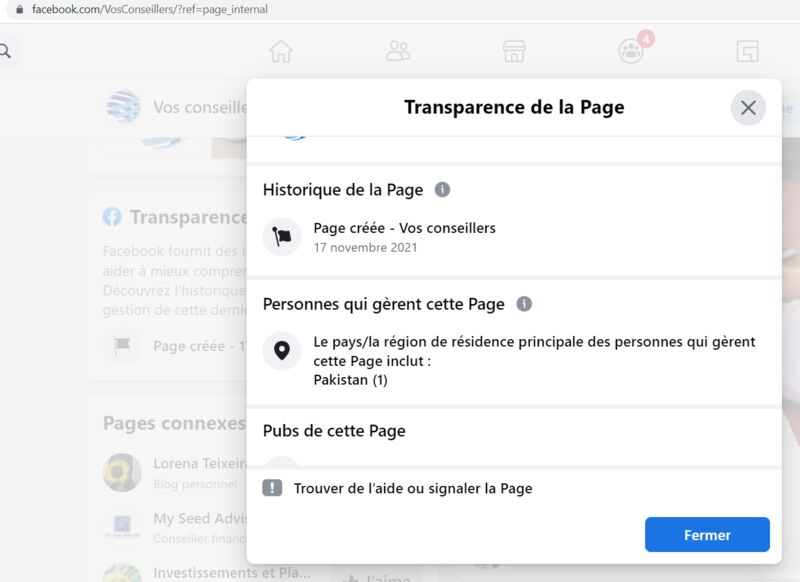
Task: Click the Pubs de cette Page heading
Action: point(334,431)
